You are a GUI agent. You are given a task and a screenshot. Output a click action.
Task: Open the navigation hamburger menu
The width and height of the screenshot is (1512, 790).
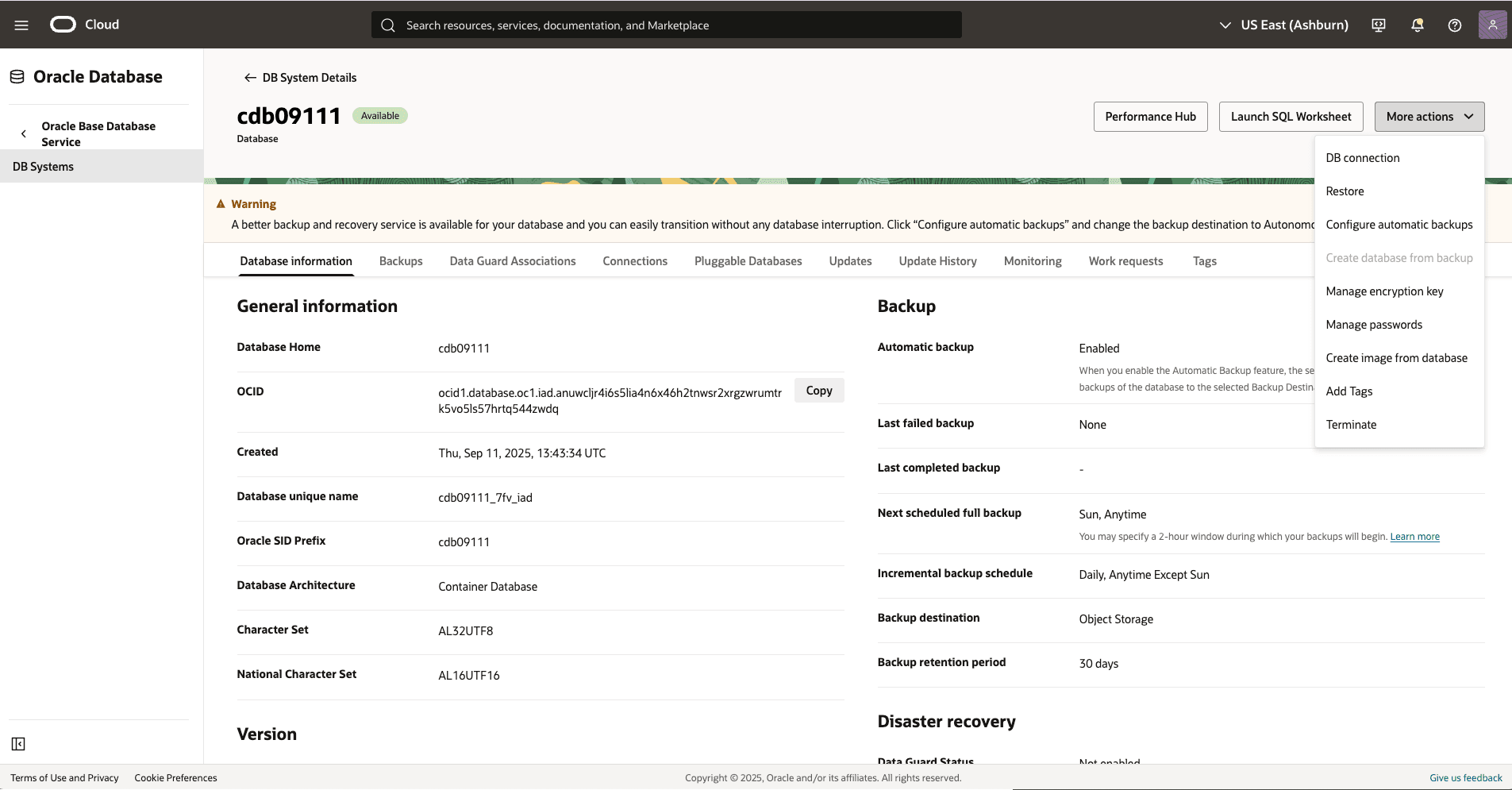(x=21, y=25)
